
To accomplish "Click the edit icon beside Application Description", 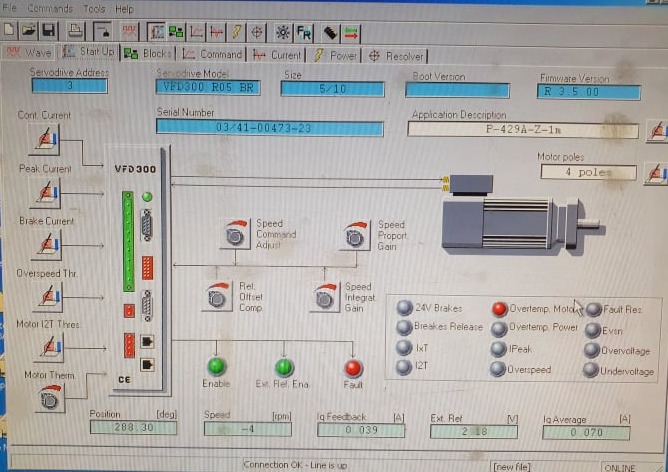I will pos(657,131).
